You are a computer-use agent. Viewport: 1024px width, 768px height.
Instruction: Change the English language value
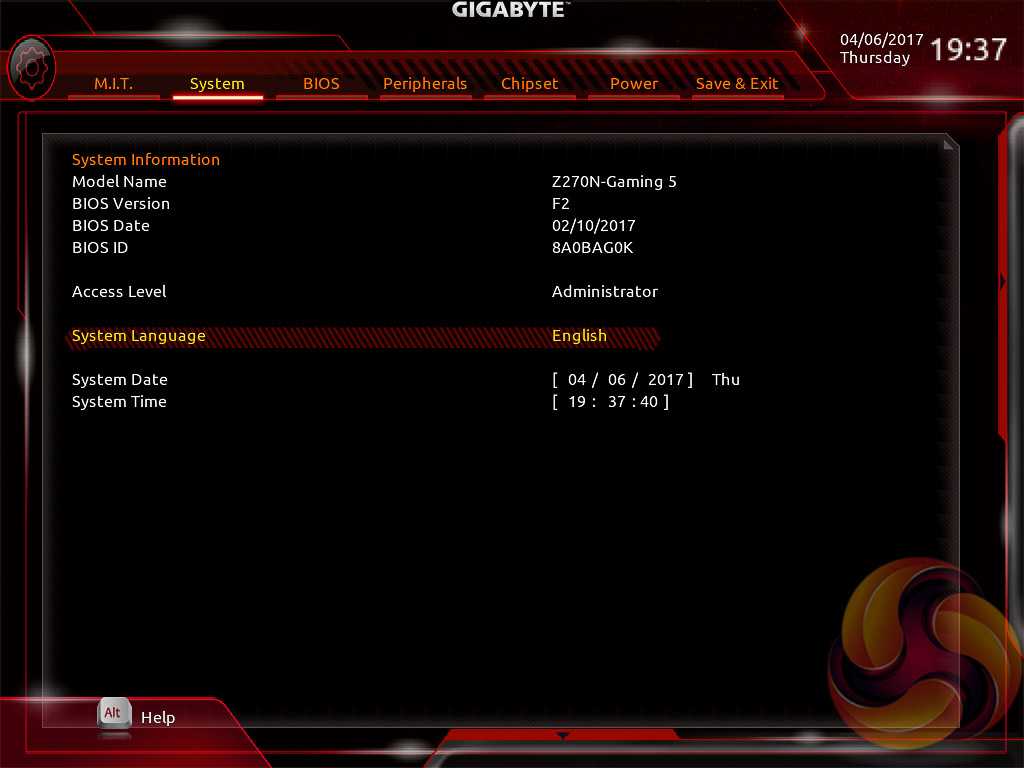coord(579,336)
